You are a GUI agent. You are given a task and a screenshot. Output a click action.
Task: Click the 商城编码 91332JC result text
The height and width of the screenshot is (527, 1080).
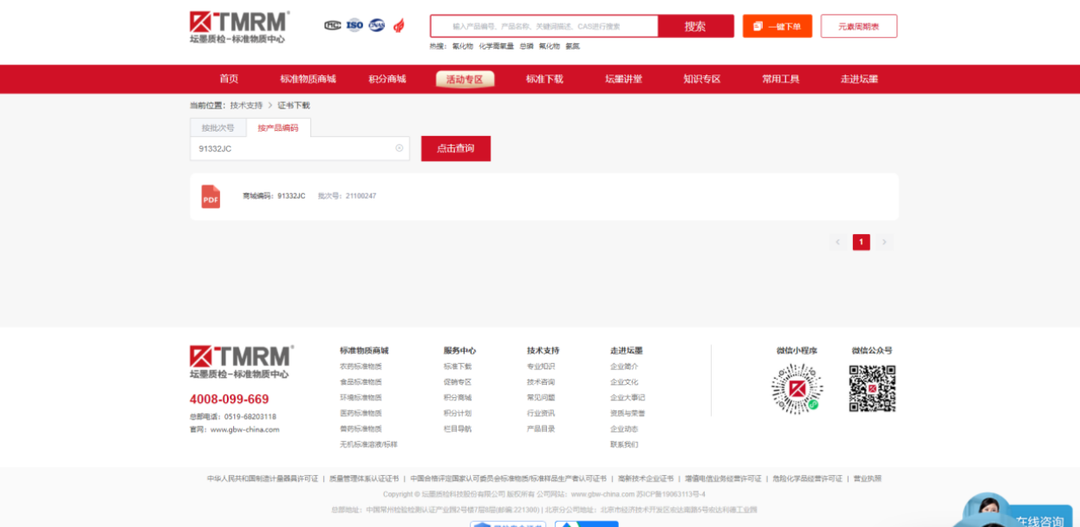click(274, 196)
